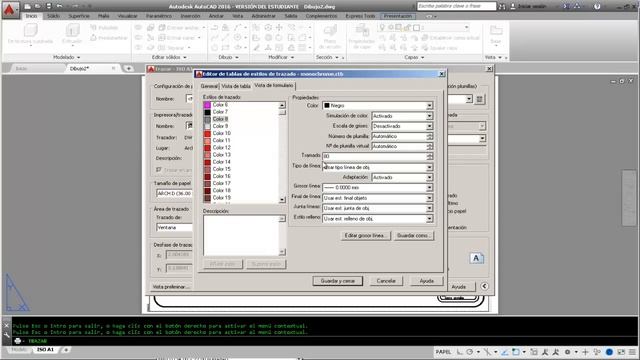Open the Grosor línea dropdown
The image size is (640, 360).
click(378, 188)
